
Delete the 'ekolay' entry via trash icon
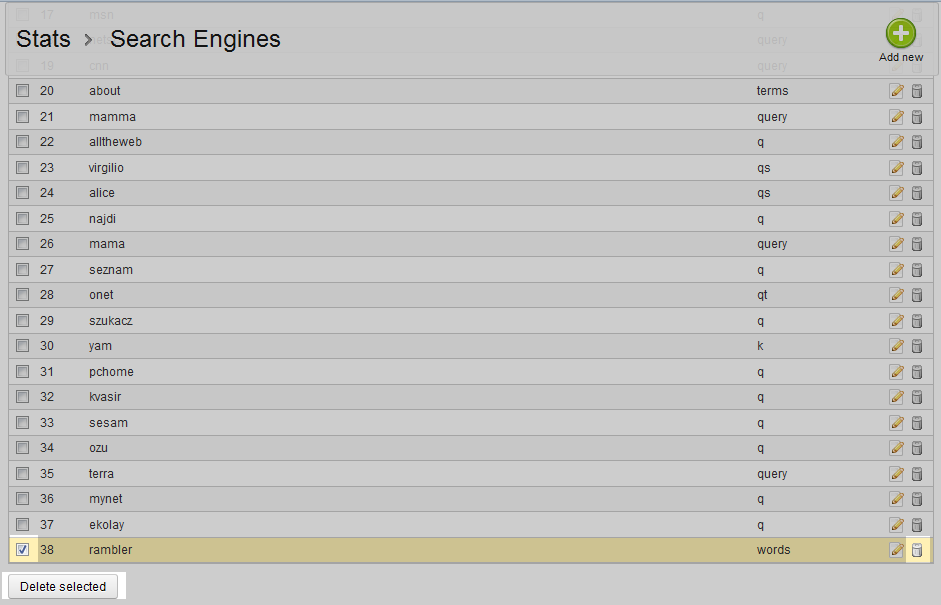pyautogui.click(x=917, y=525)
